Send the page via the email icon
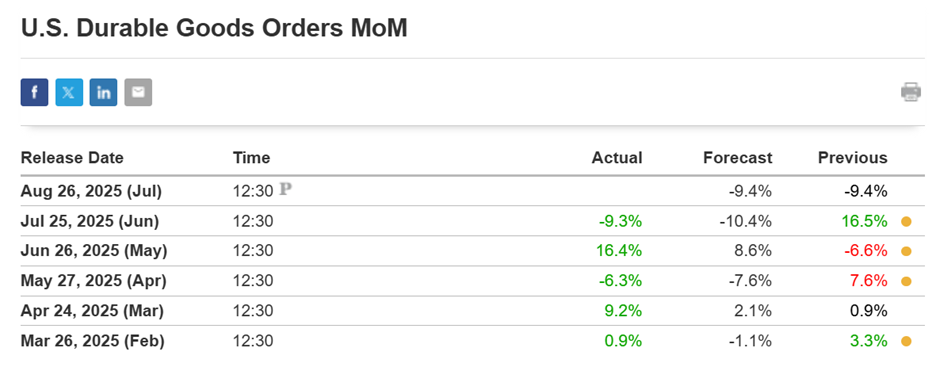This screenshot has width=940, height=367. (138, 92)
